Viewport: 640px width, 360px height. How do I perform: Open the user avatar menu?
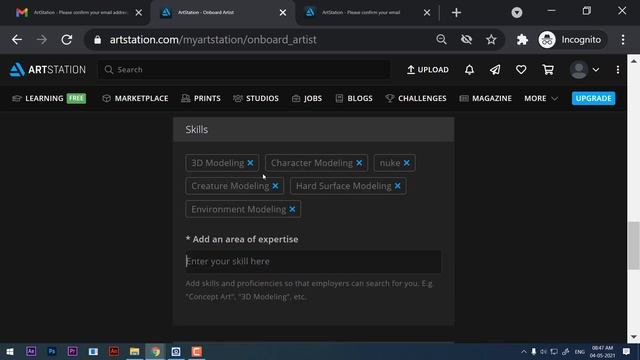[584, 70]
